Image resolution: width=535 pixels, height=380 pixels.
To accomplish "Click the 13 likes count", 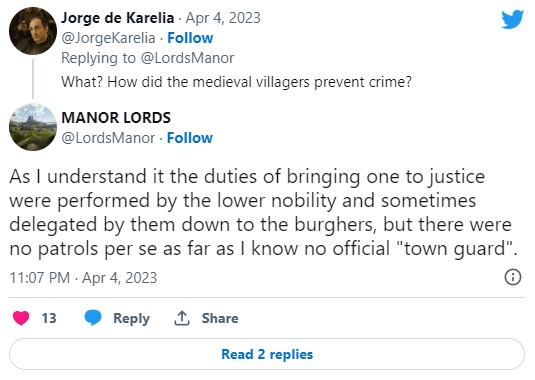I will tap(49, 318).
